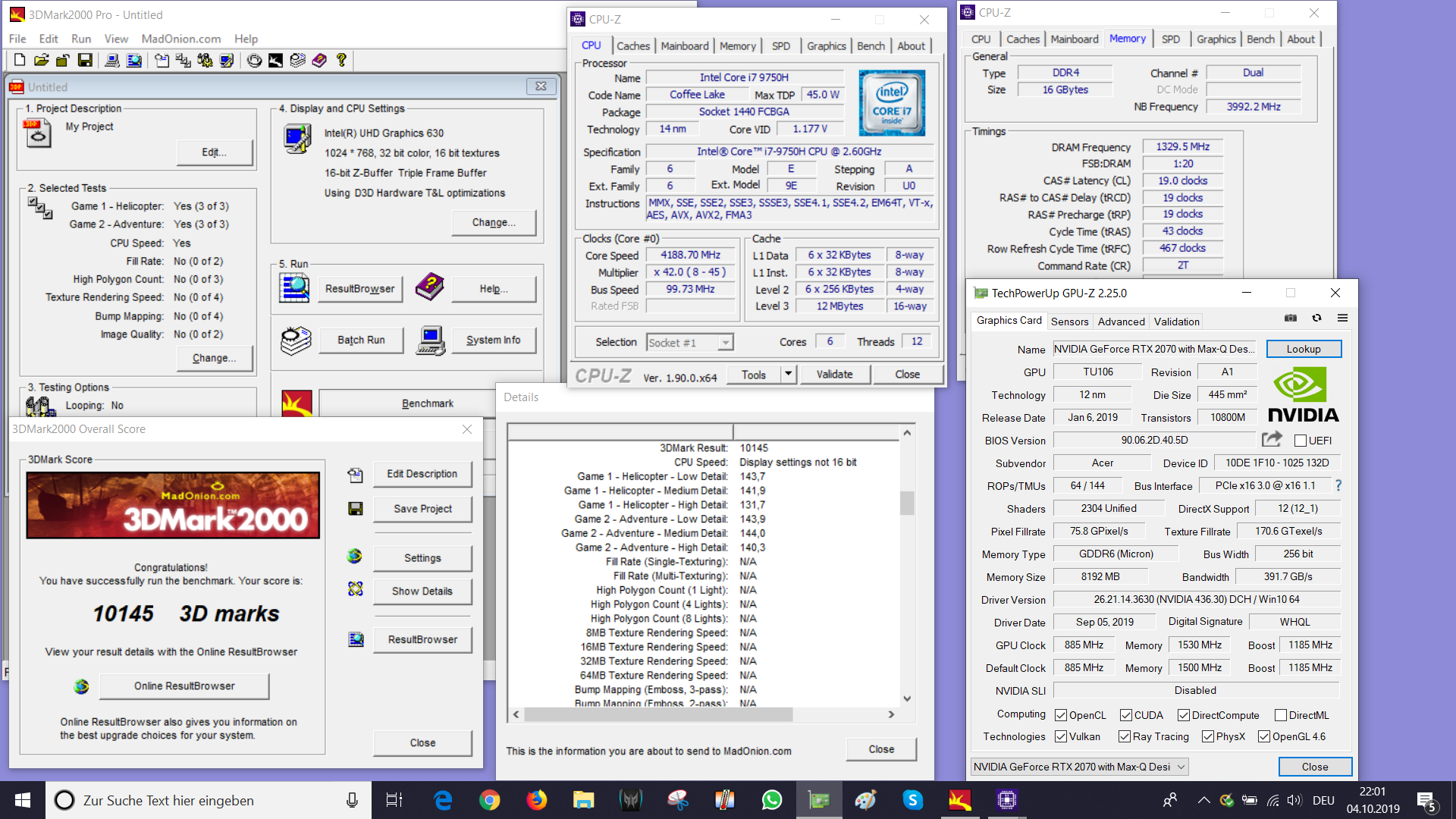This screenshot has height=819, width=1456.
Task: Click the Windows Start button
Action: pyautogui.click(x=23, y=800)
